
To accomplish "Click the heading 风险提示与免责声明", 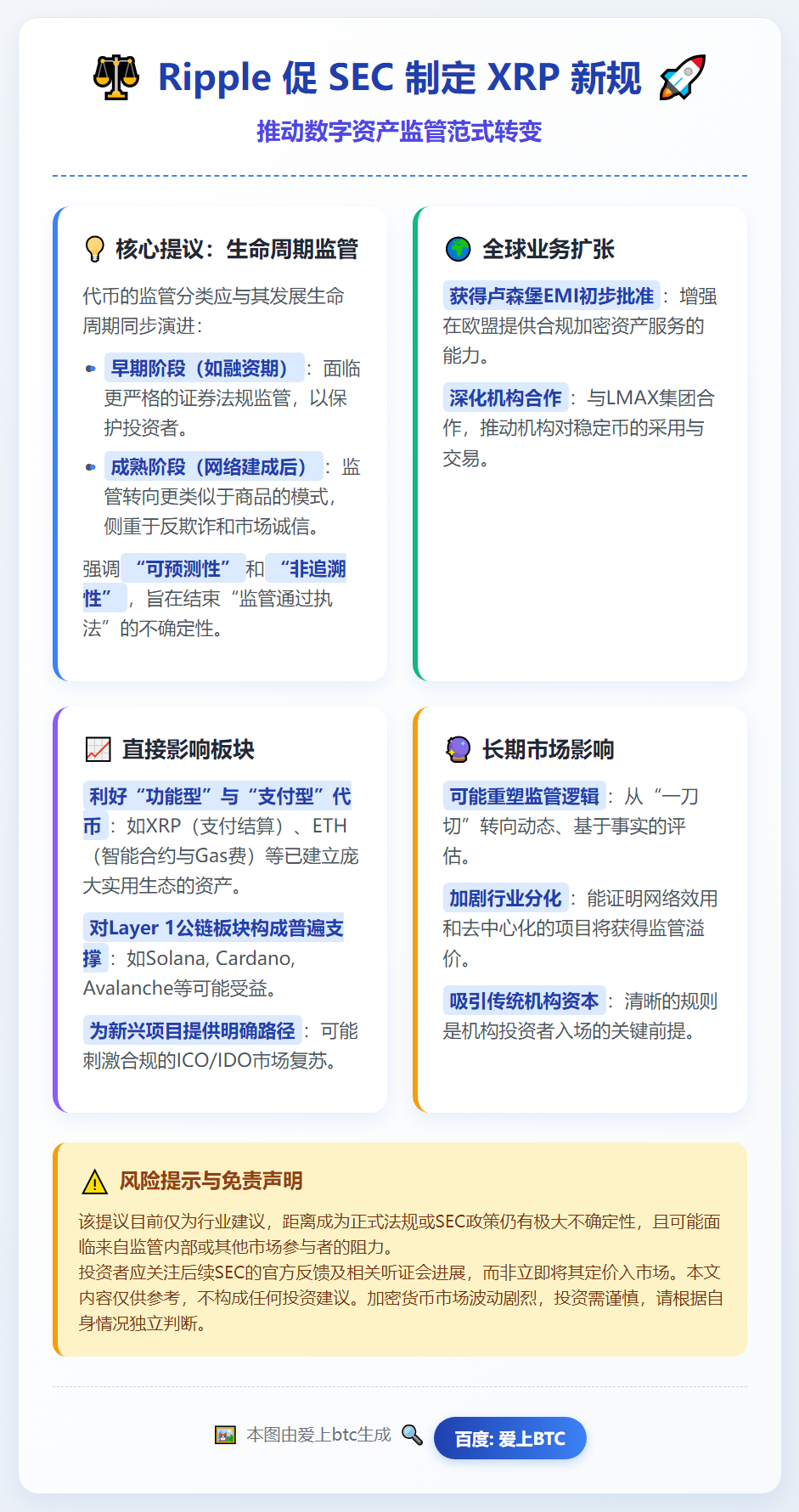I will point(211,1181).
